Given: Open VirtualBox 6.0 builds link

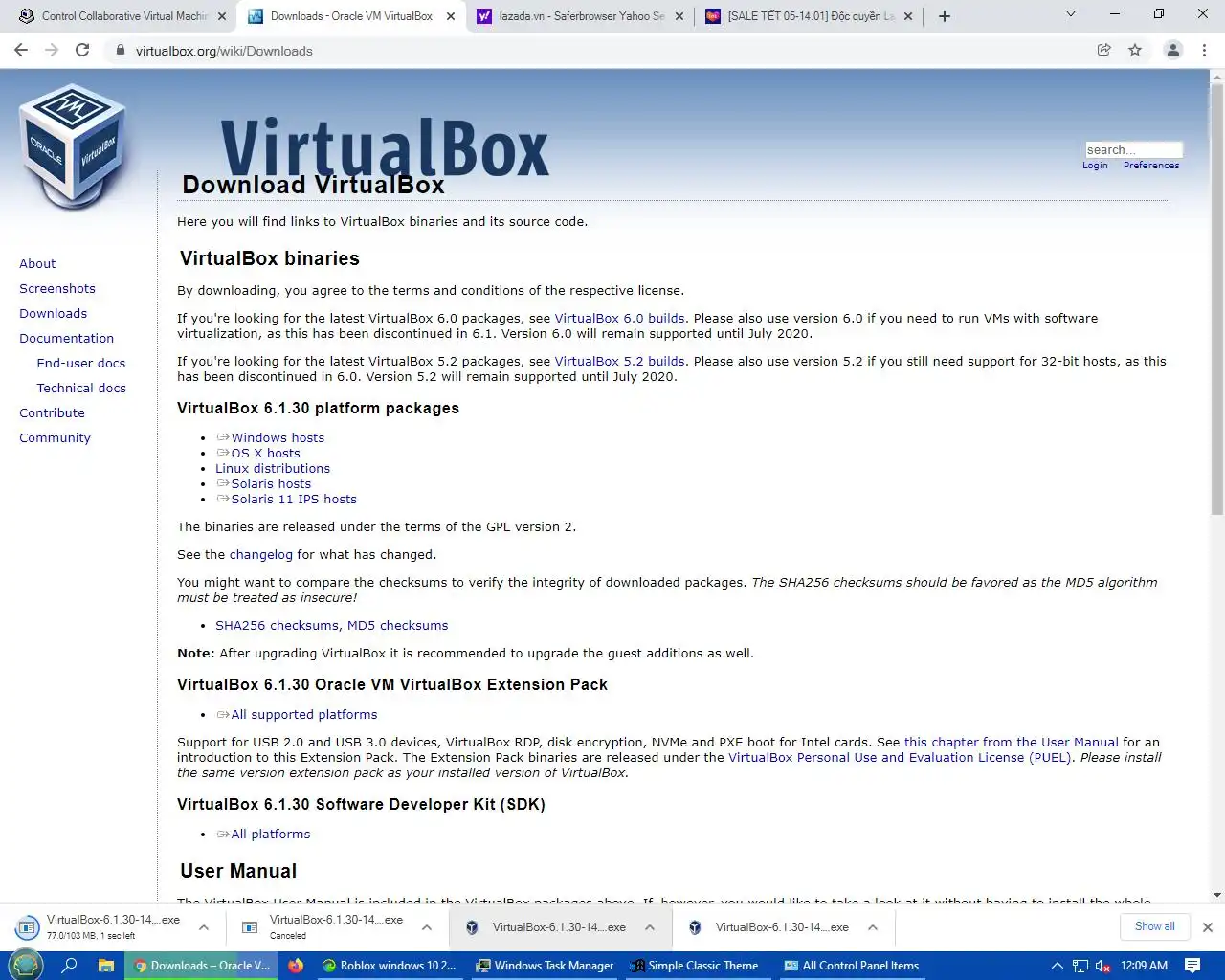Looking at the screenshot, I should pos(619,319).
